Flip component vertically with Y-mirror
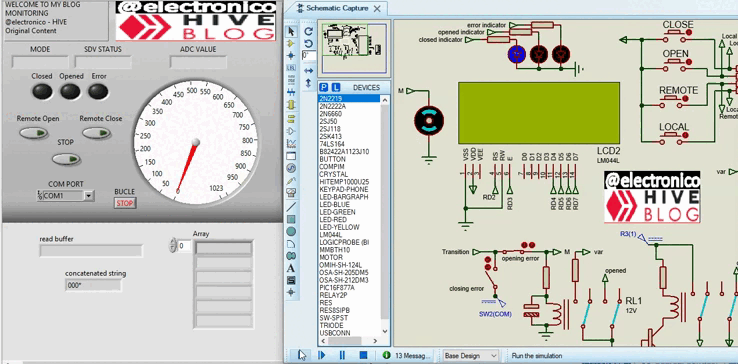Image resolution: width=738 pixels, height=364 pixels. (x=309, y=83)
